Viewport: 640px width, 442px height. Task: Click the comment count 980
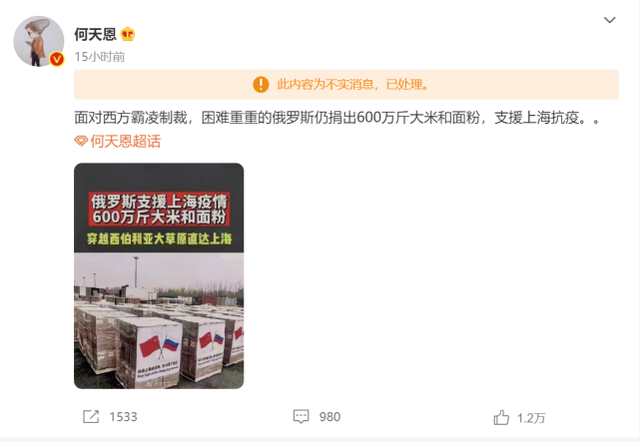coord(330,417)
